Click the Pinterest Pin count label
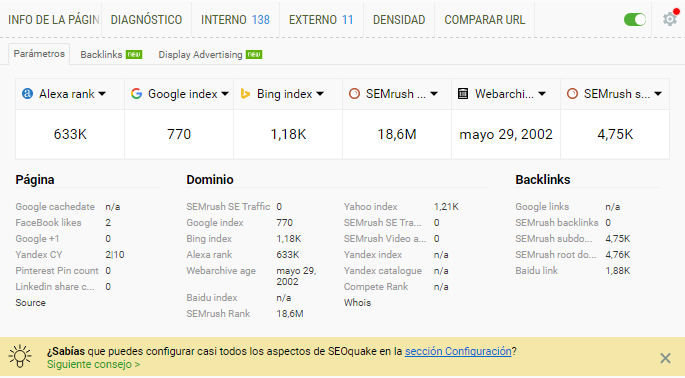This screenshot has height=378, width=685. [x=57, y=271]
